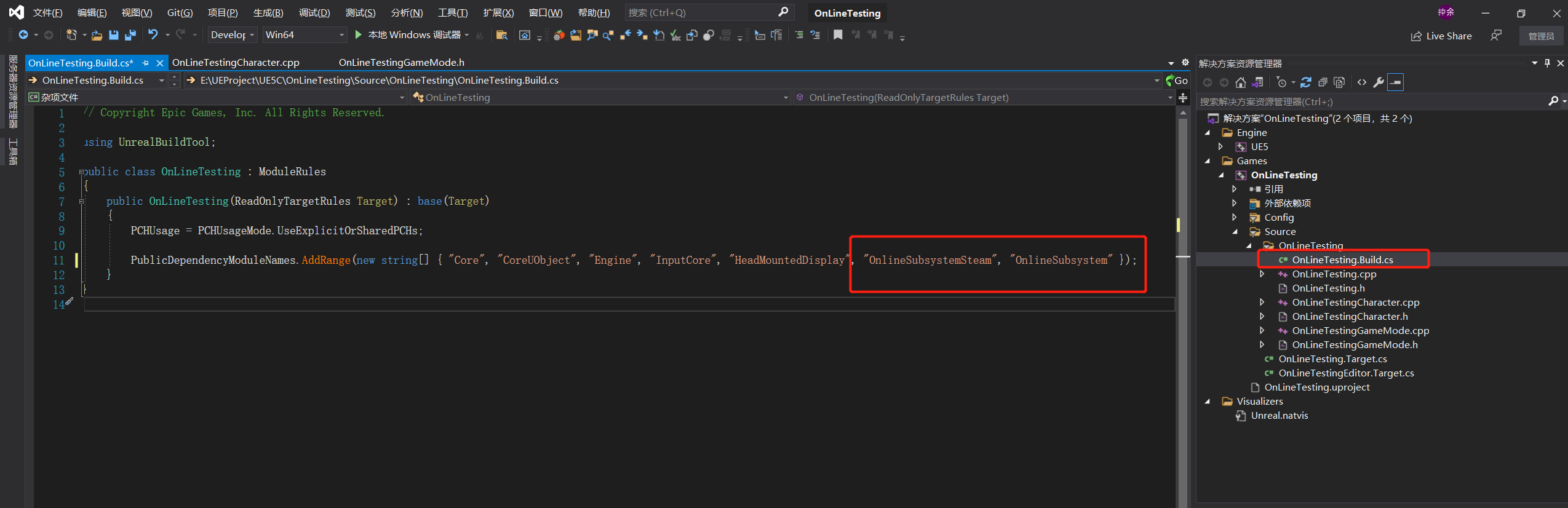
Task: Click the Save All toolbar icon
Action: pos(130,35)
